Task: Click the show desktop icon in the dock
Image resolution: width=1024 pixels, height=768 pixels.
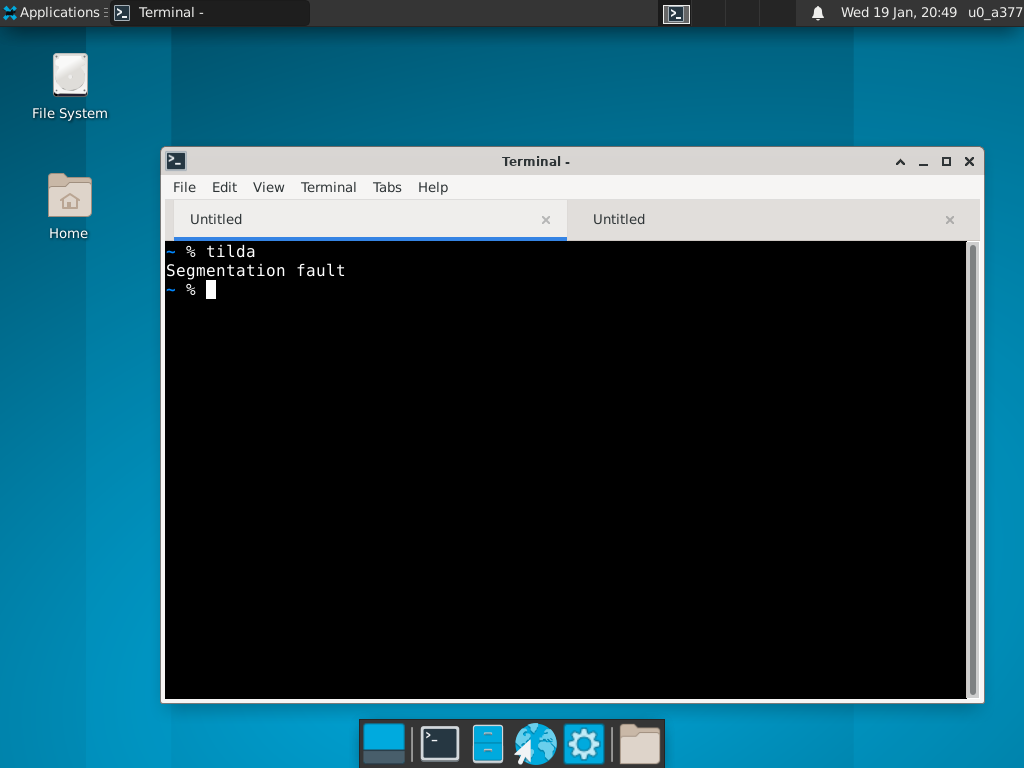Action: 383,743
